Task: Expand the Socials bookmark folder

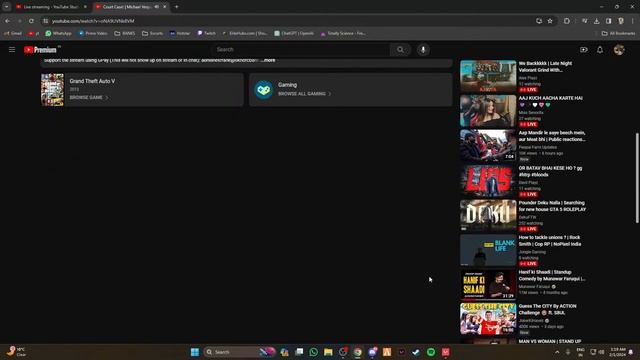Action: click(x=152, y=33)
